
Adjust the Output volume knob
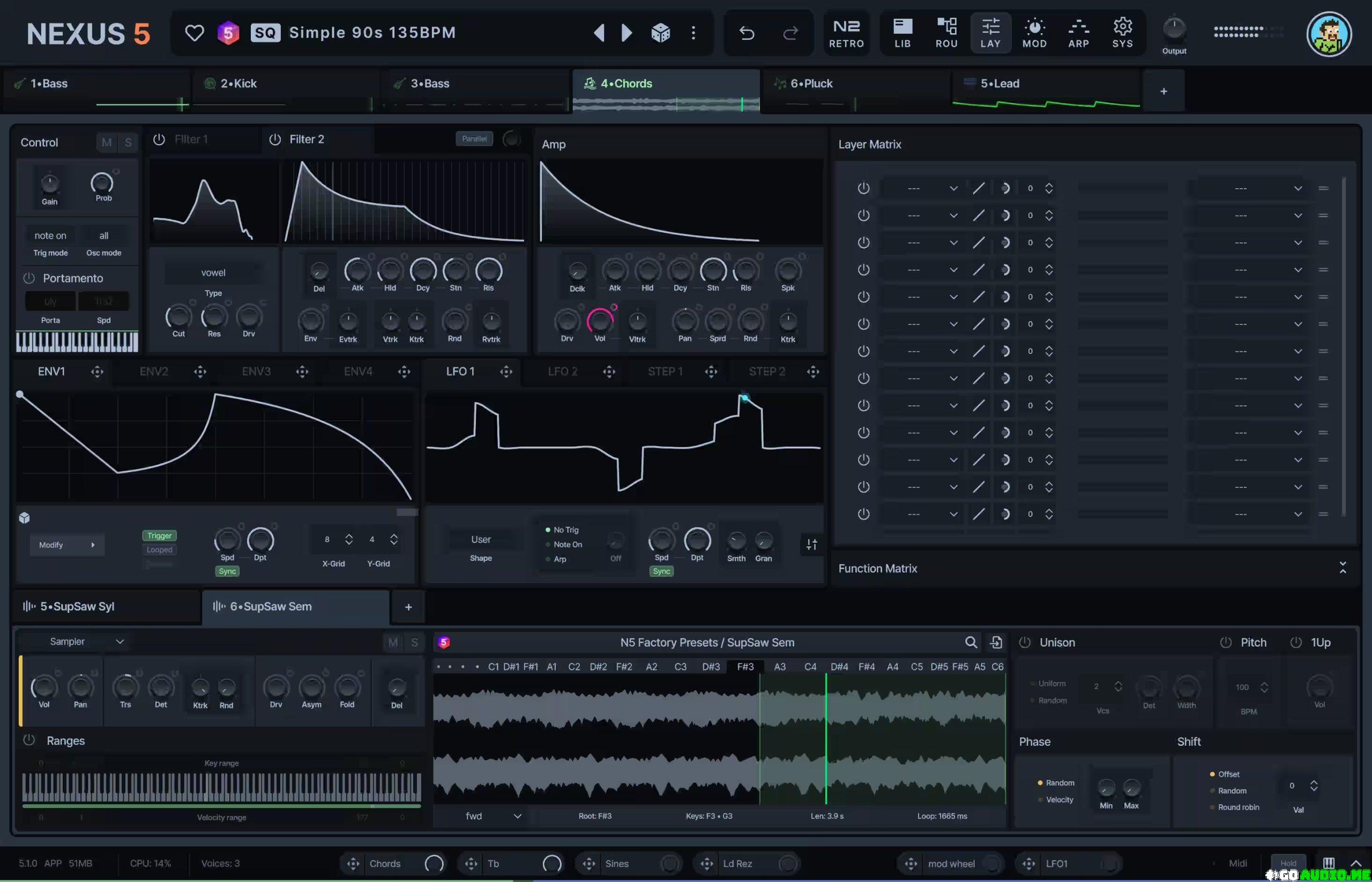tap(1174, 28)
